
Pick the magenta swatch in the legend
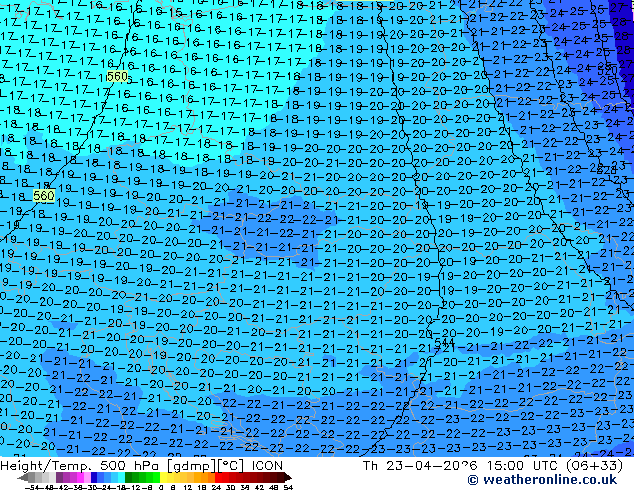click(x=80, y=478)
